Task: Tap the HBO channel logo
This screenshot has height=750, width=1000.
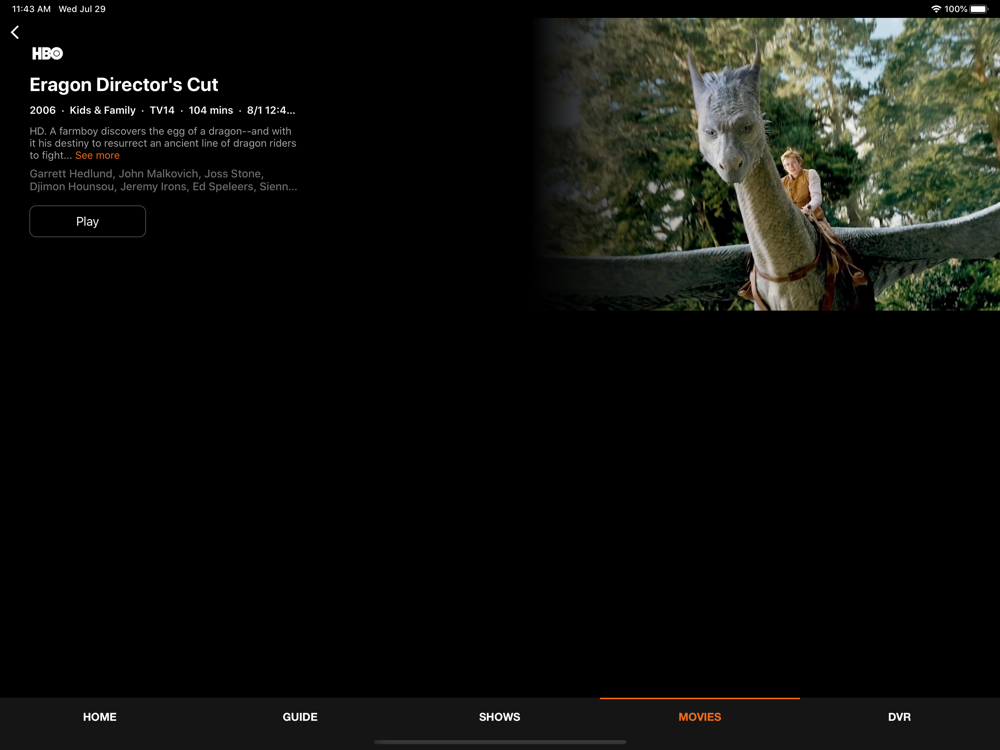Action: tap(48, 54)
